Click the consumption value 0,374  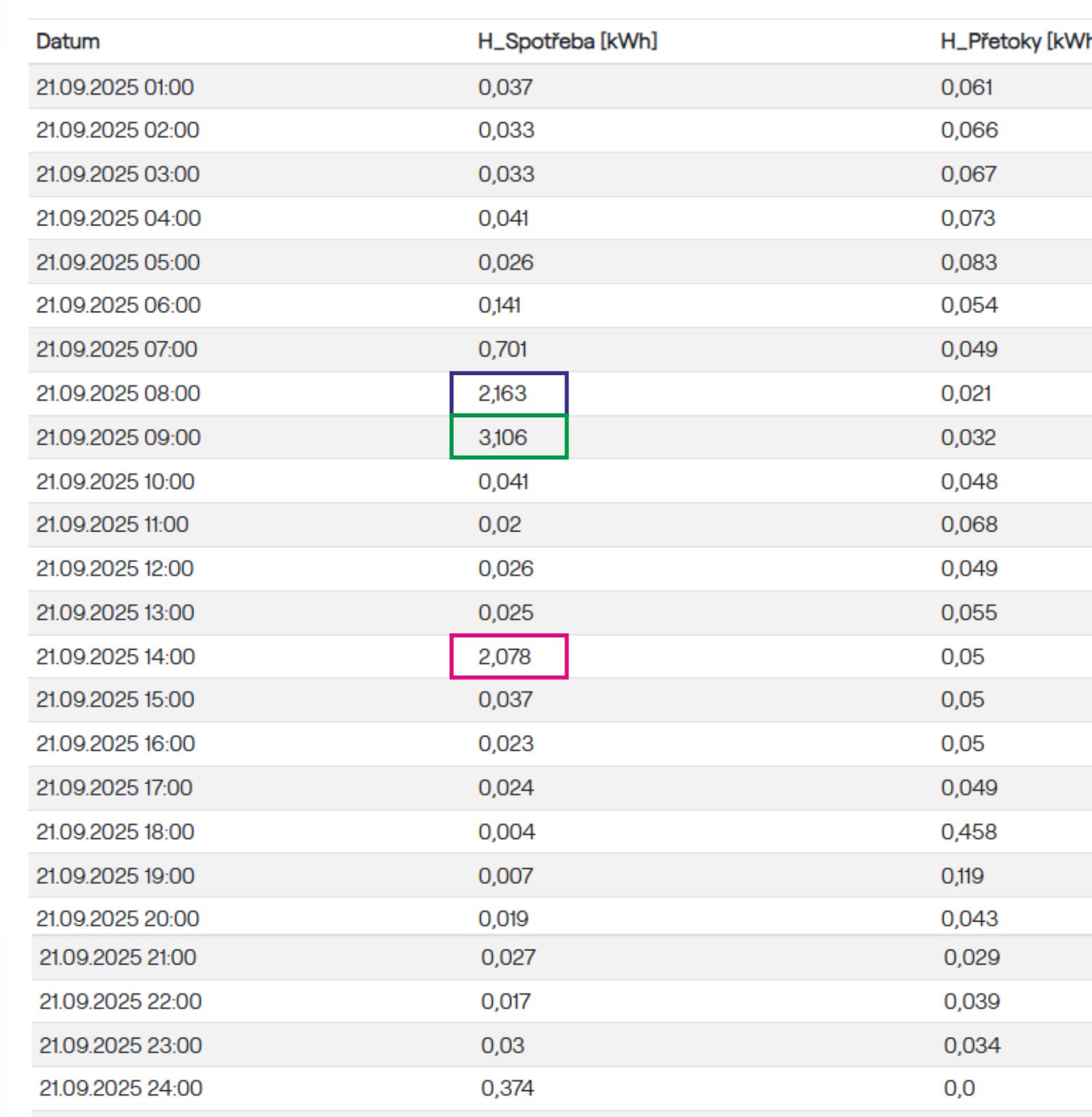pos(507,1088)
